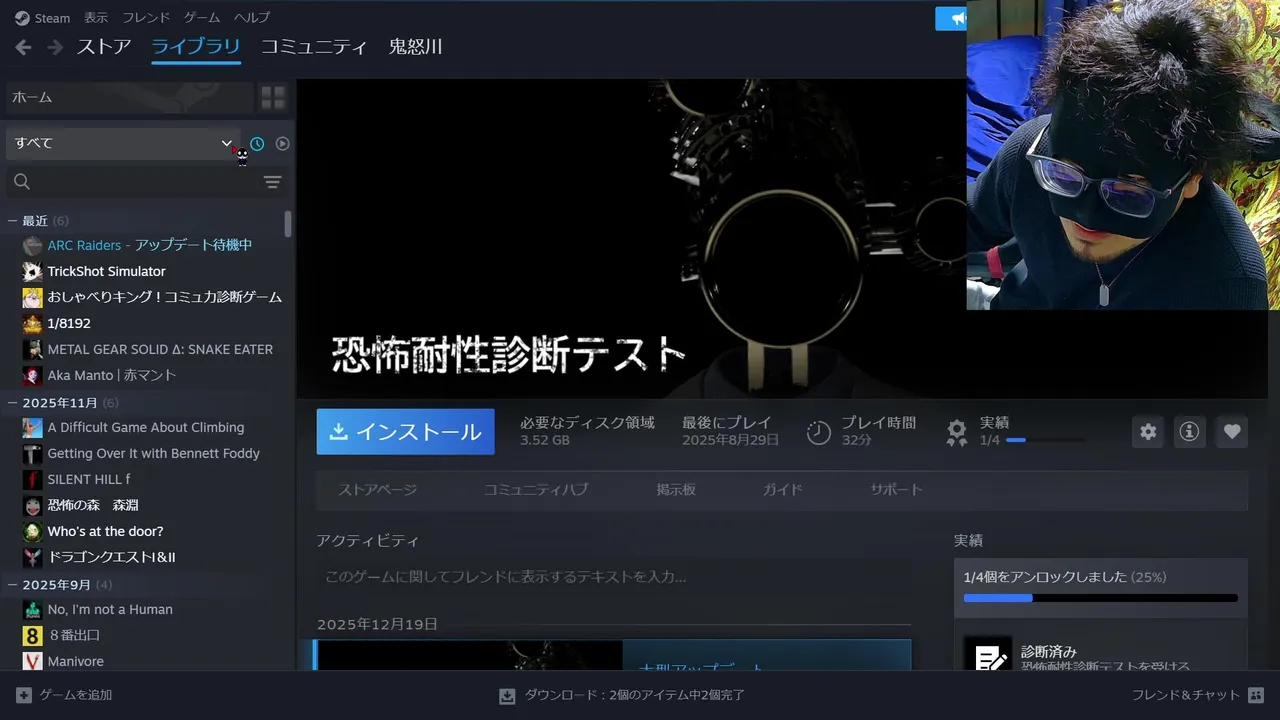The image size is (1280, 720).
Task: Switch to grid collections view icon
Action: [273, 97]
